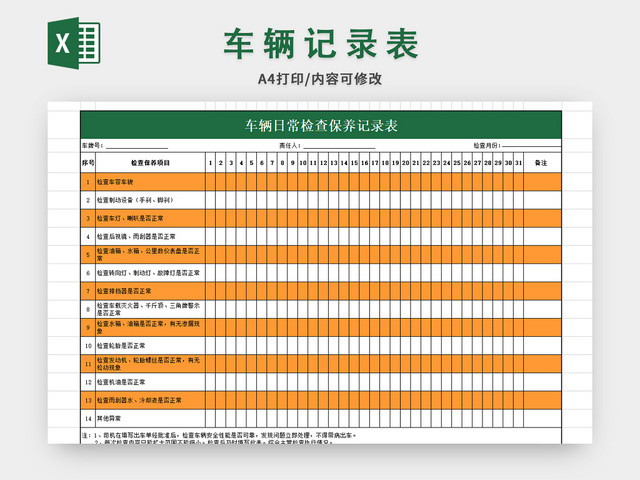Viewport: 640px width, 480px height.
Task: Select the 序号 column header
Action: [88, 162]
